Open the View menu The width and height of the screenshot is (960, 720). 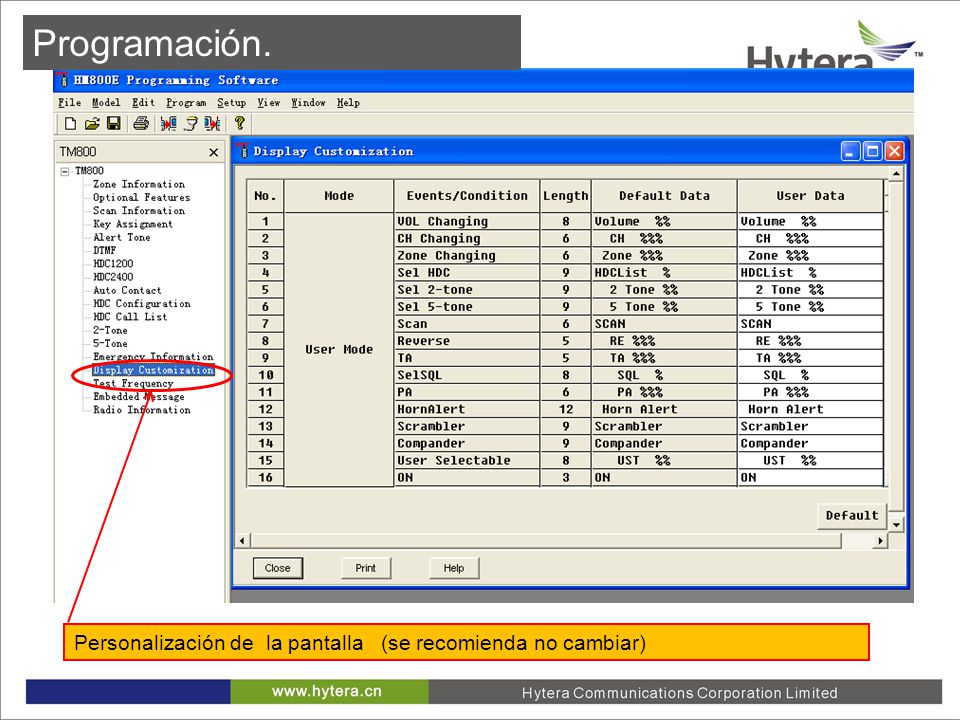(268, 103)
